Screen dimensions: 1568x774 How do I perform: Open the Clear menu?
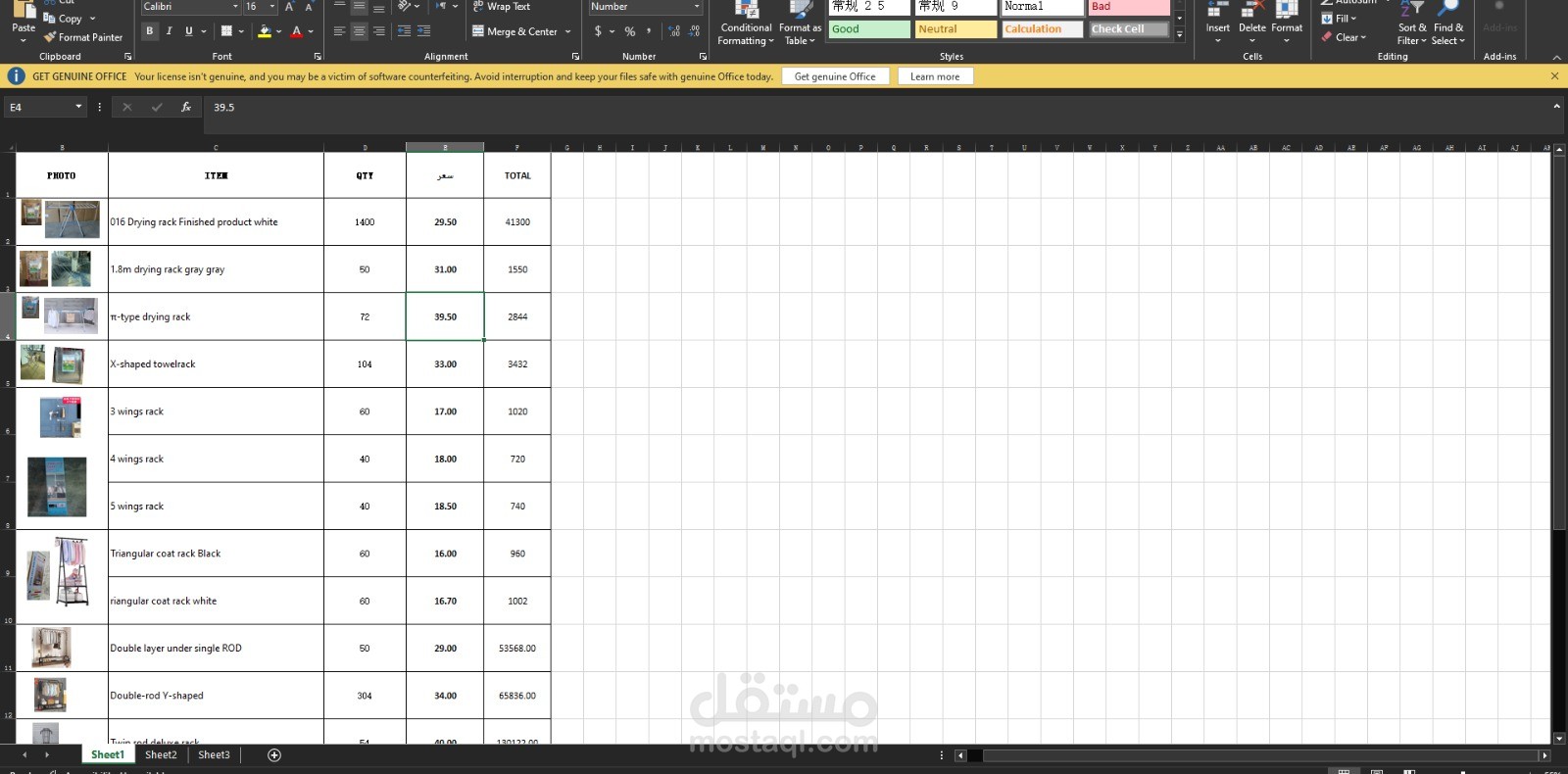tap(1344, 37)
